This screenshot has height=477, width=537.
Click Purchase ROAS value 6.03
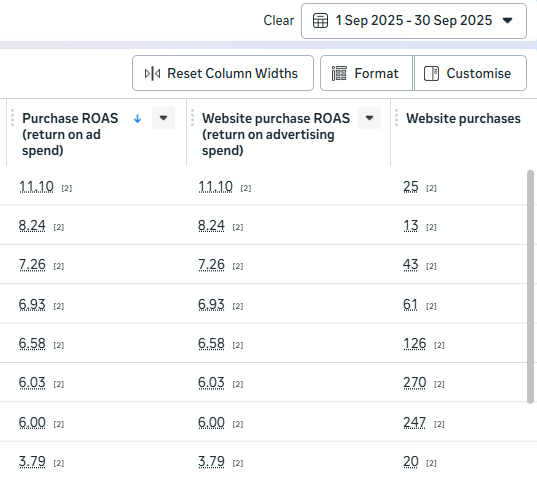tap(32, 382)
